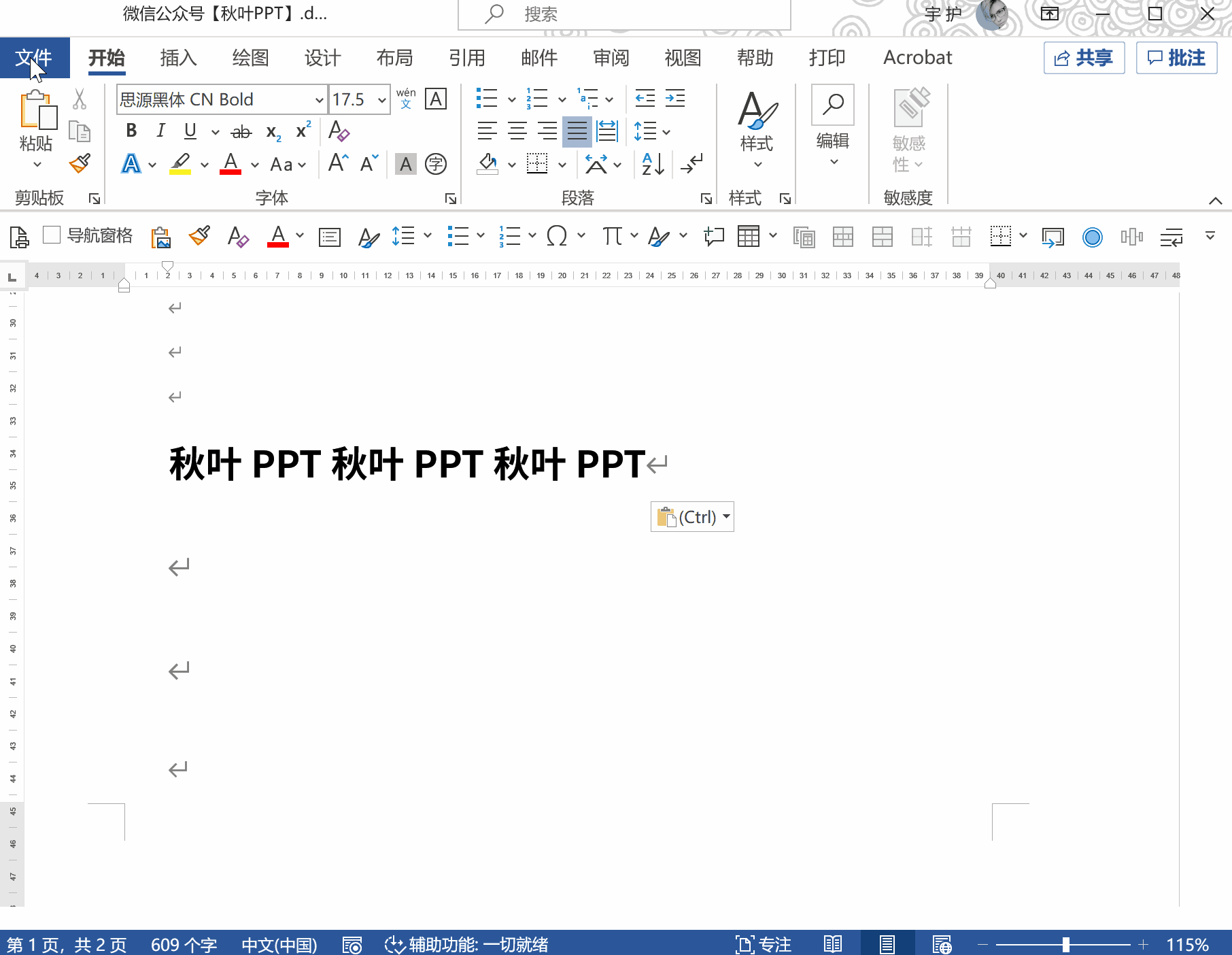Screen dimensions: 1232x955
Task: Toggle superscript formatting
Action: point(303,131)
